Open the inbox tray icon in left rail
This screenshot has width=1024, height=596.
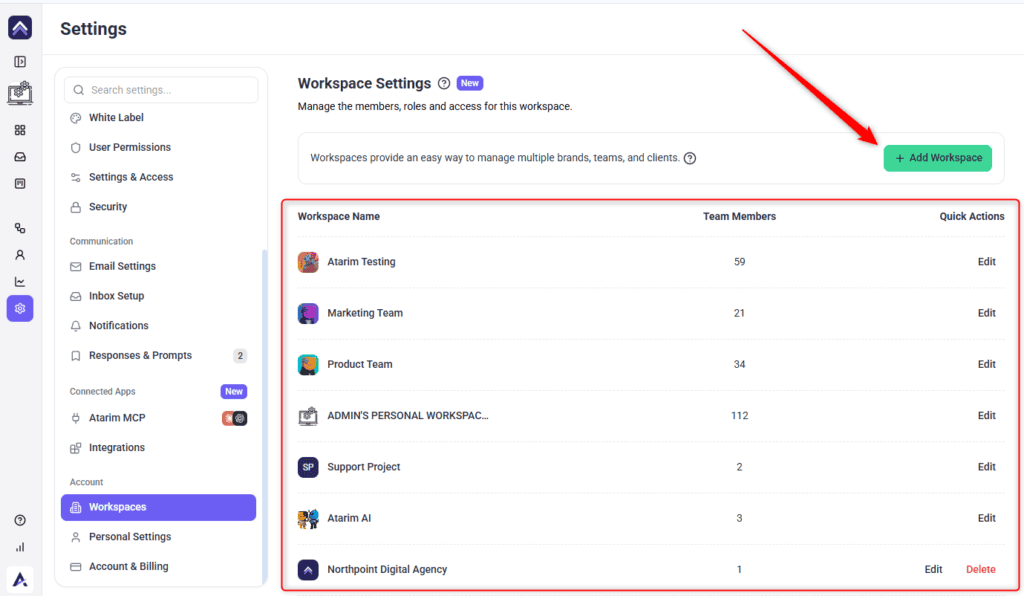click(x=20, y=157)
